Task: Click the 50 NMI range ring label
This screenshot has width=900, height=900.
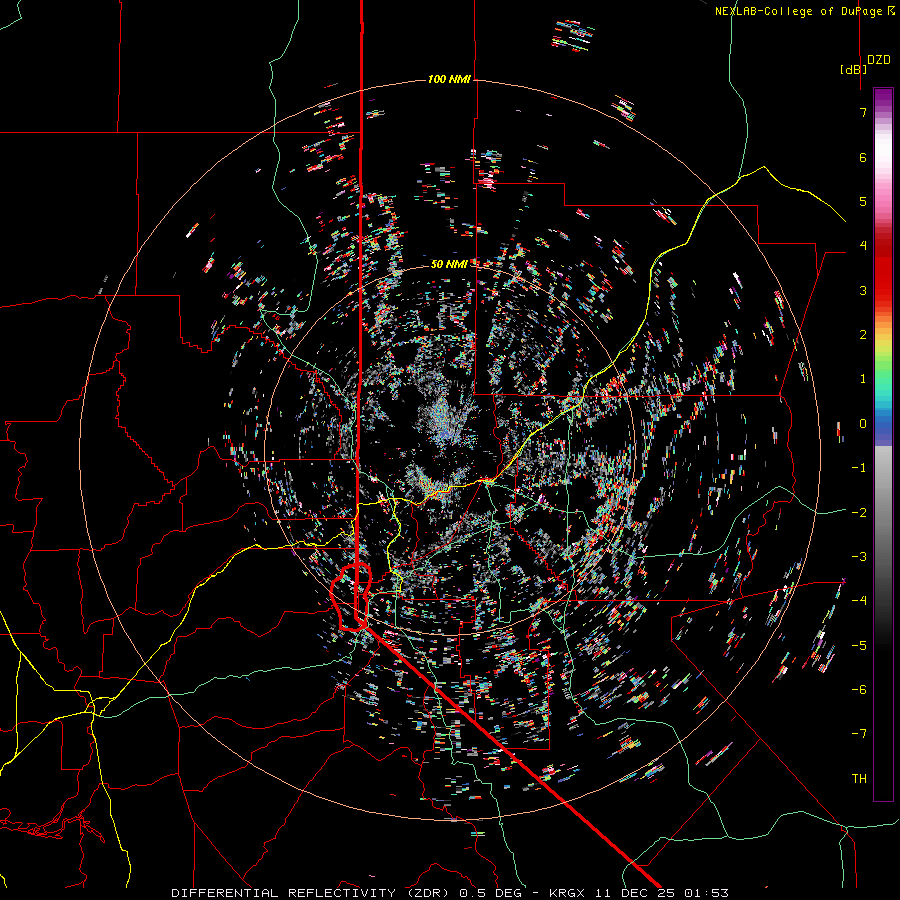Action: [449, 264]
